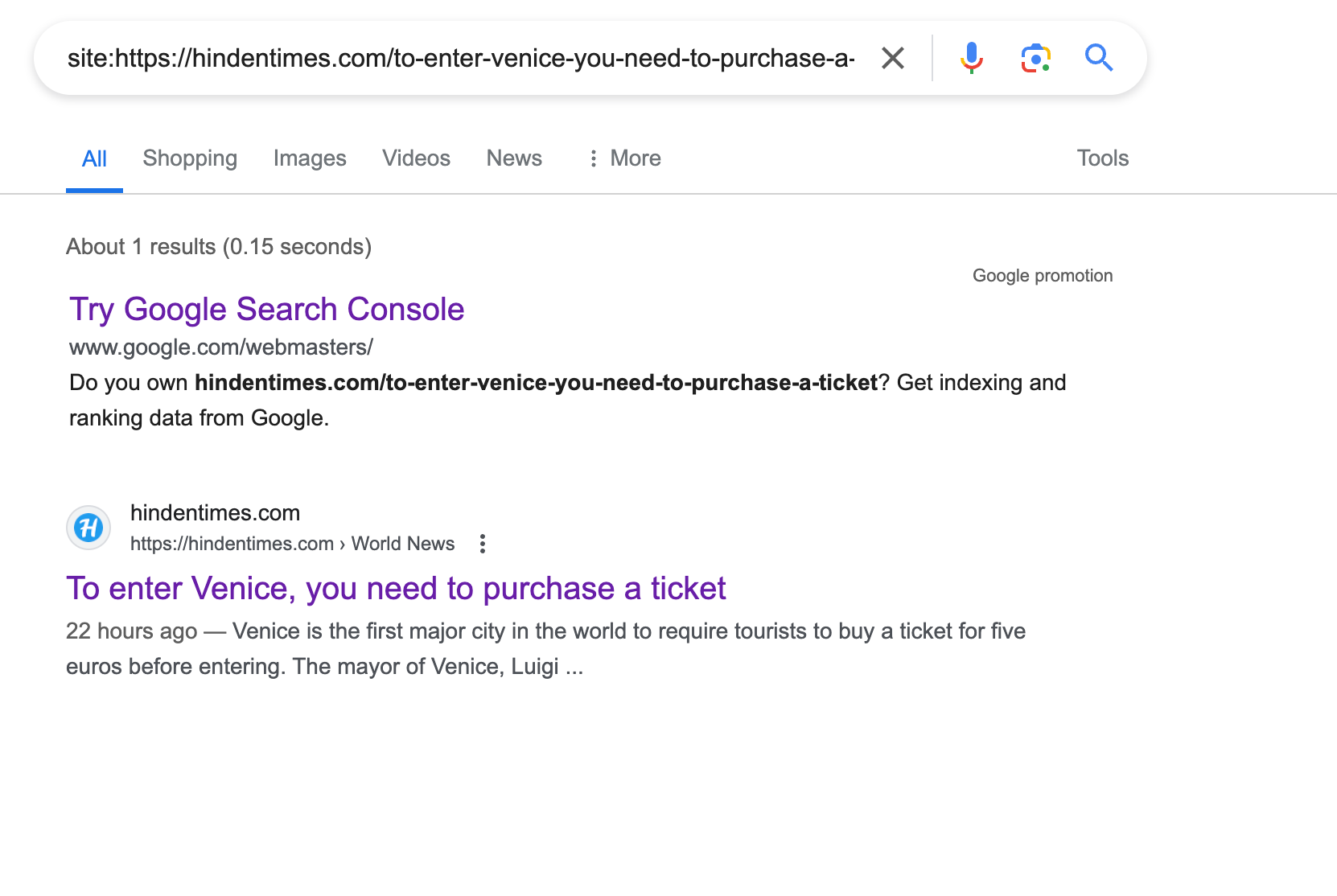Open the Tools options
Screen dimensions: 1337x896
pyautogui.click(x=1102, y=158)
